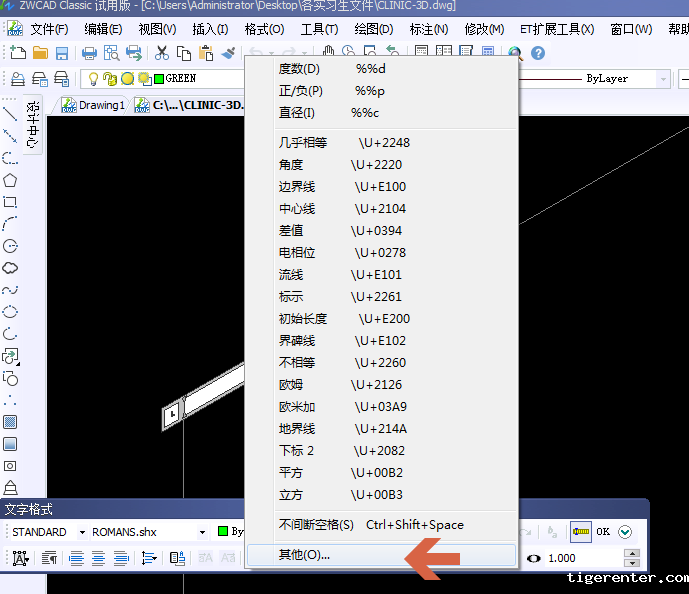Select the Arc drawing tool

pos(10,224)
